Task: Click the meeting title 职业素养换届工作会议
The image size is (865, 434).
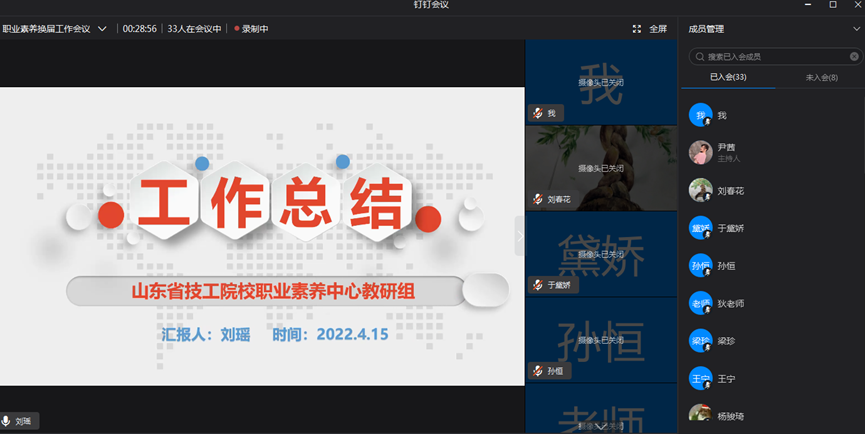Action: (x=46, y=29)
